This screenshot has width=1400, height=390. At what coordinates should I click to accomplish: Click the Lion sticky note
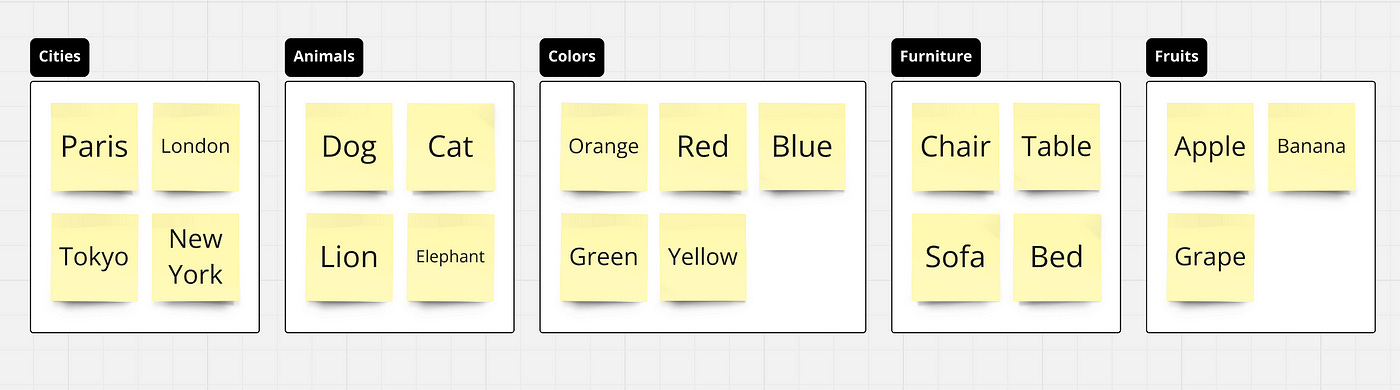point(349,257)
